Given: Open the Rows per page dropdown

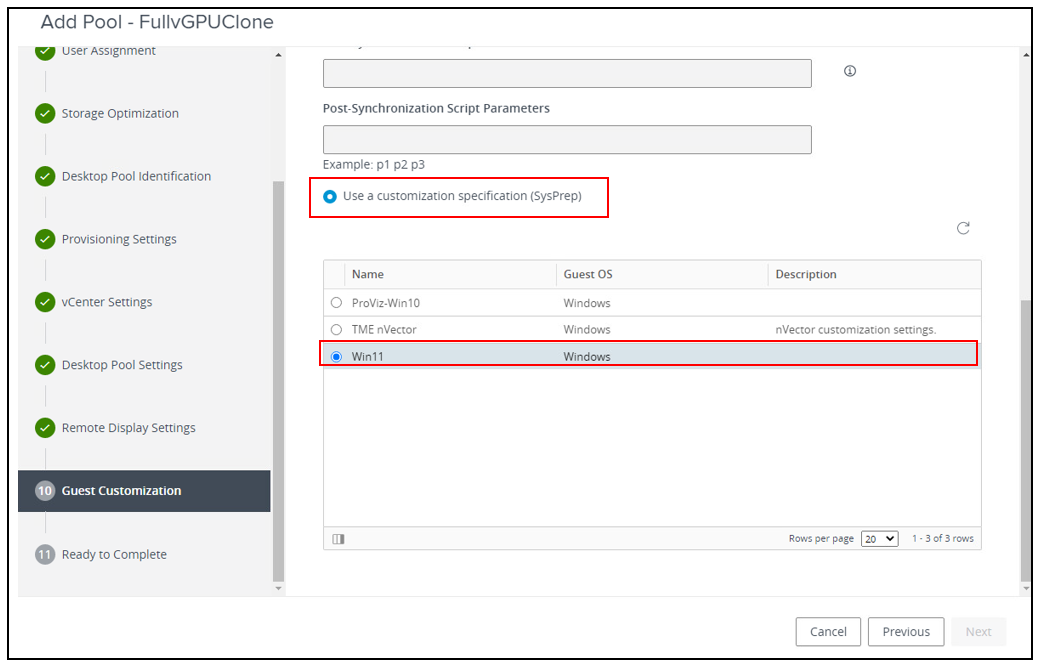Looking at the screenshot, I should click(x=879, y=538).
